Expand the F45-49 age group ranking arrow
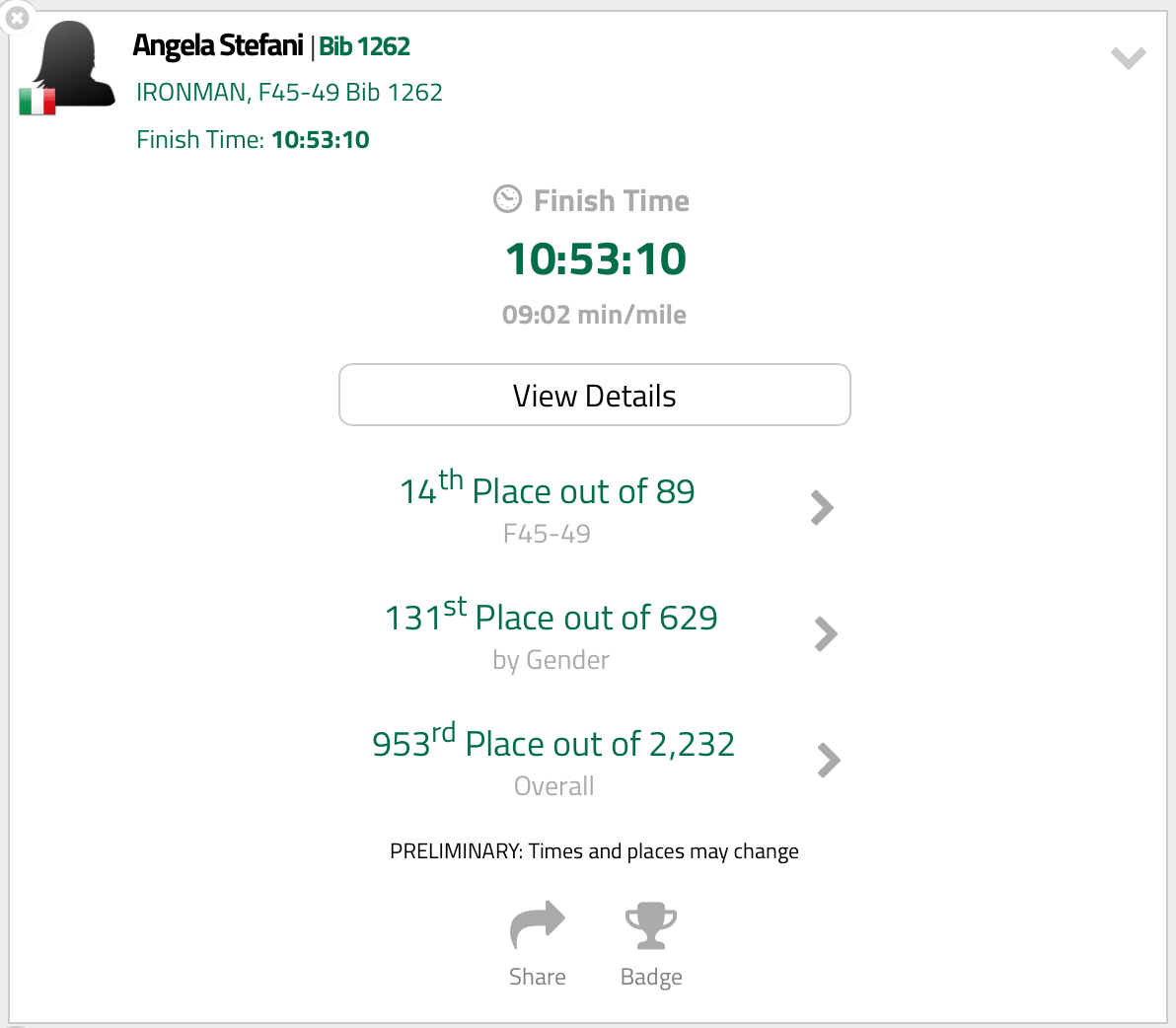This screenshot has height=1028, width=1176. (x=822, y=508)
